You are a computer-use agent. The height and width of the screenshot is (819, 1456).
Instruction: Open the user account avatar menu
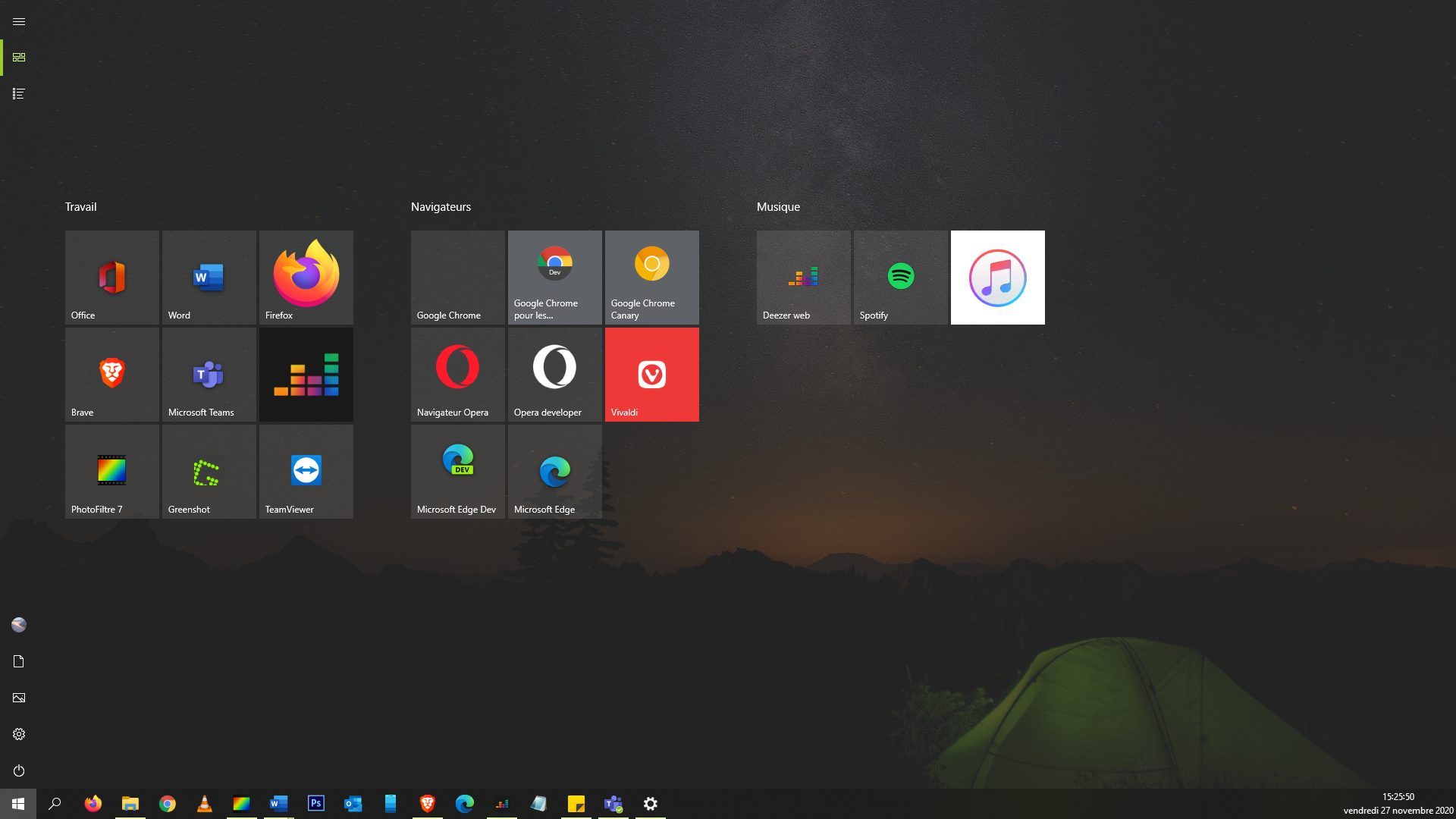pyautogui.click(x=19, y=625)
